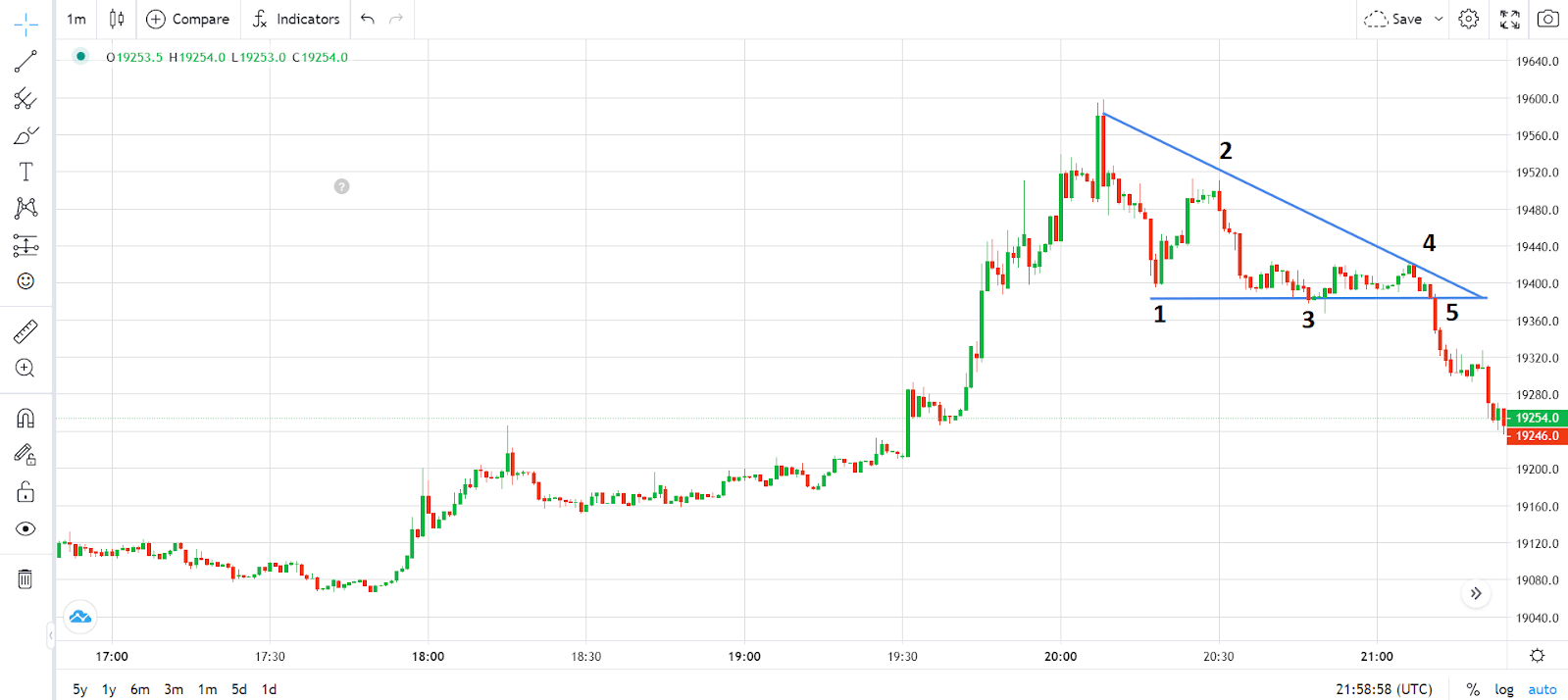This screenshot has height=700, width=1568.
Task: Expand the Save dropdown arrow
Action: click(x=1439, y=19)
